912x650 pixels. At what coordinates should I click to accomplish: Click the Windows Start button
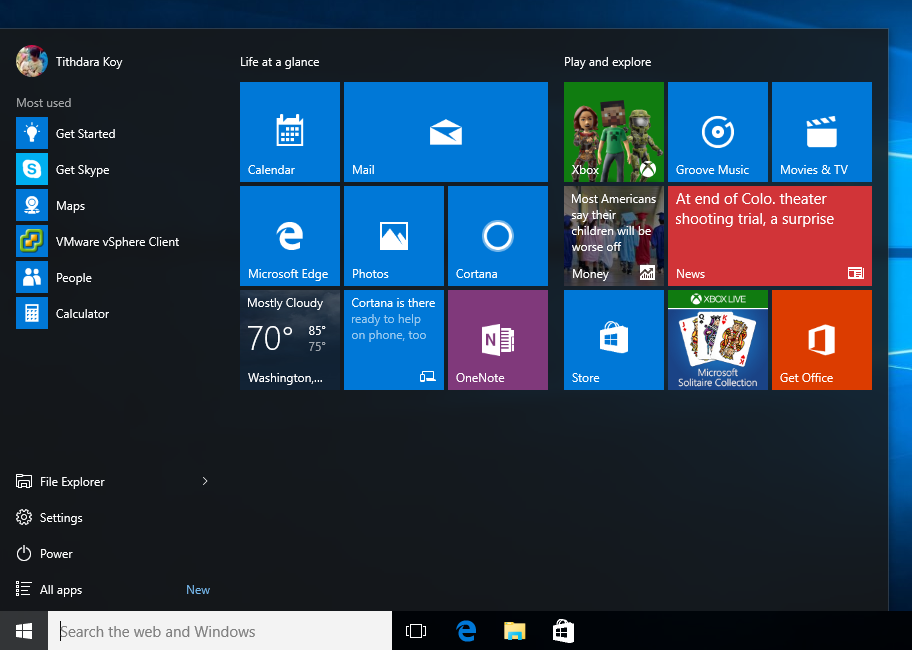click(24, 631)
